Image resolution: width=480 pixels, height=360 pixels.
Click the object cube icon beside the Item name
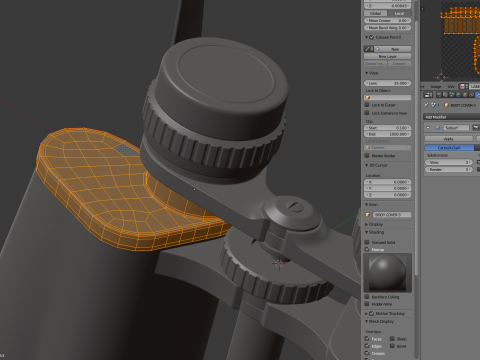coord(368,215)
